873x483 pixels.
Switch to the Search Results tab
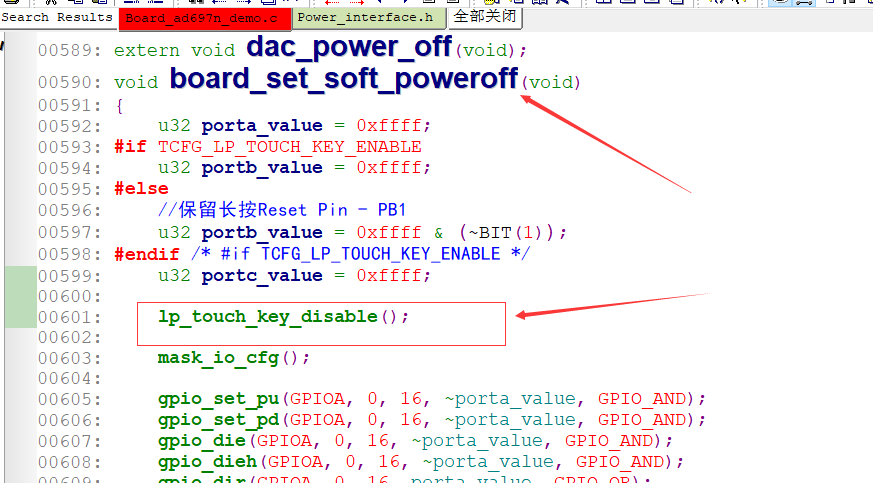click(x=57, y=17)
